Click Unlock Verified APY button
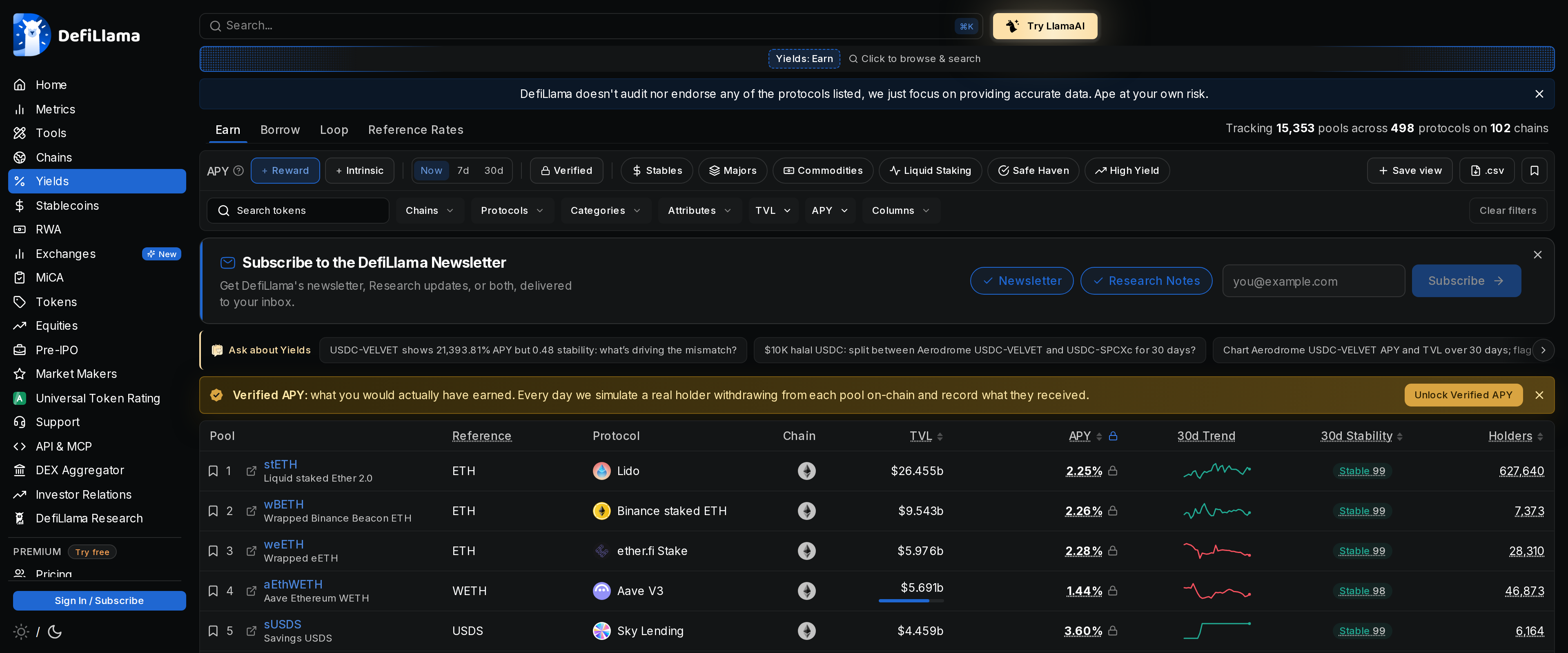 tap(1463, 395)
